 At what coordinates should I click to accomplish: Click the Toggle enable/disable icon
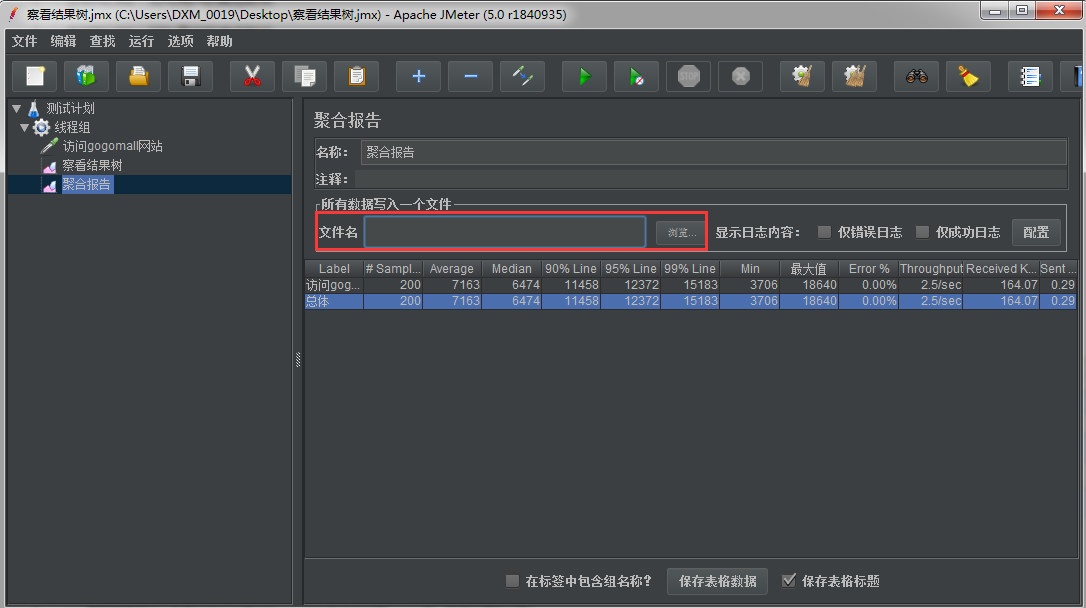tap(522, 76)
